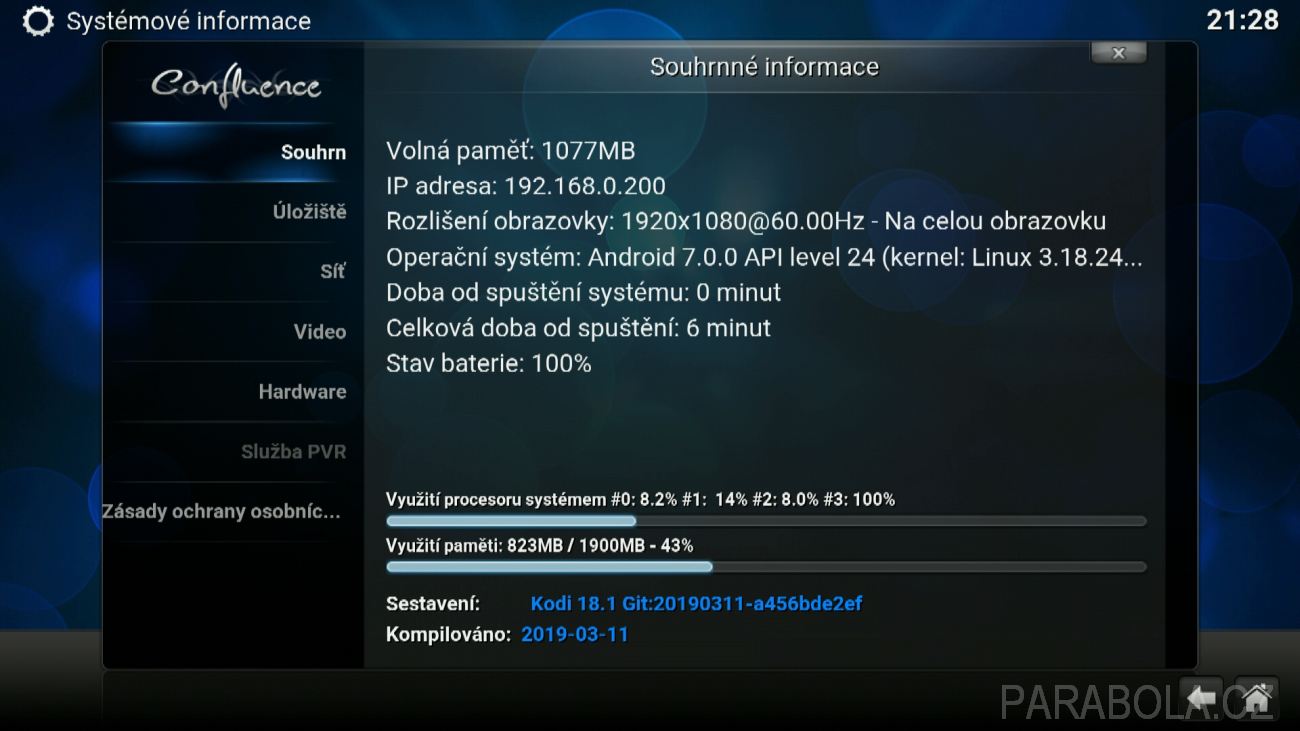The width and height of the screenshot is (1300, 731).
Task: Click the Confluence logo
Action: click(x=236, y=85)
